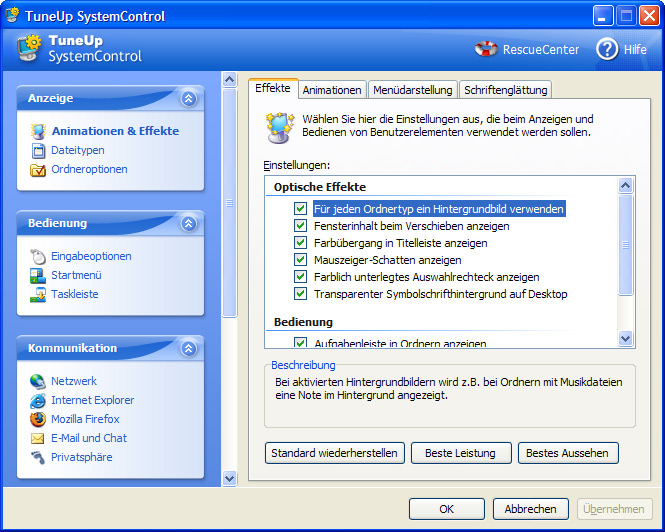Screen dimensions: 665x532
Task: Click the Bestes Aussehen button
Action: [x=568, y=453]
